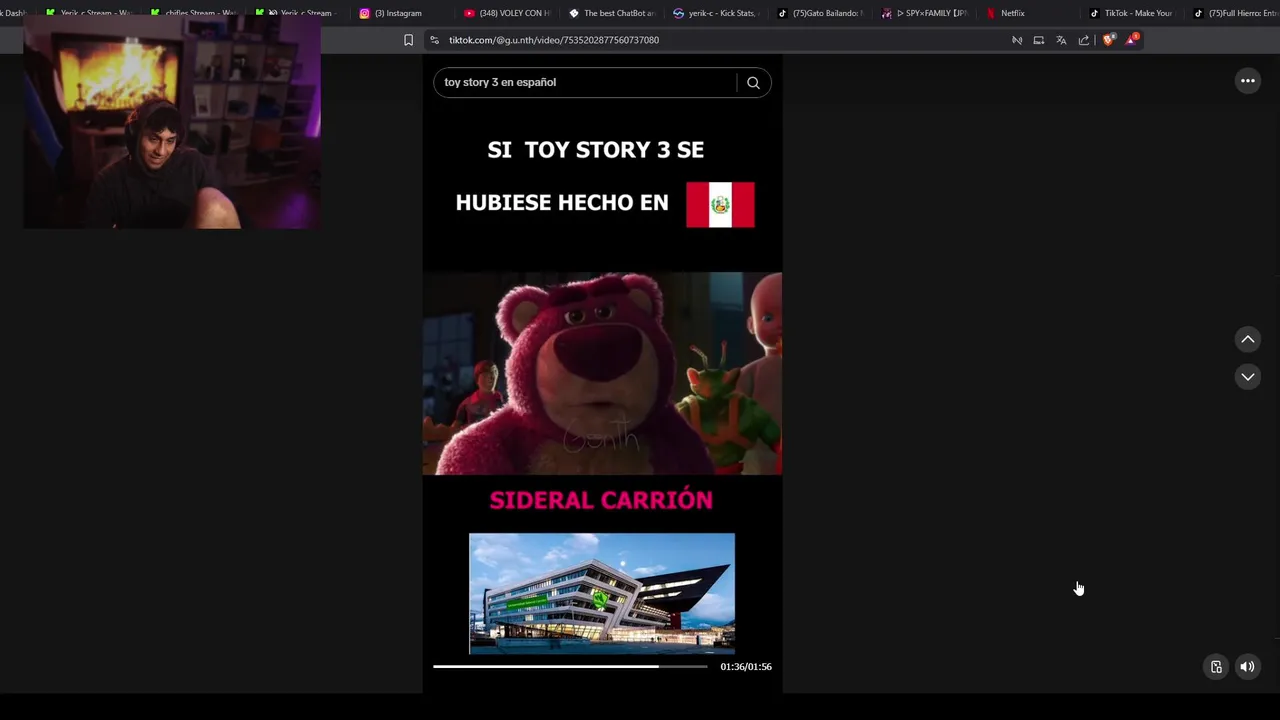Click the Lotso bear video frame

[602, 373]
